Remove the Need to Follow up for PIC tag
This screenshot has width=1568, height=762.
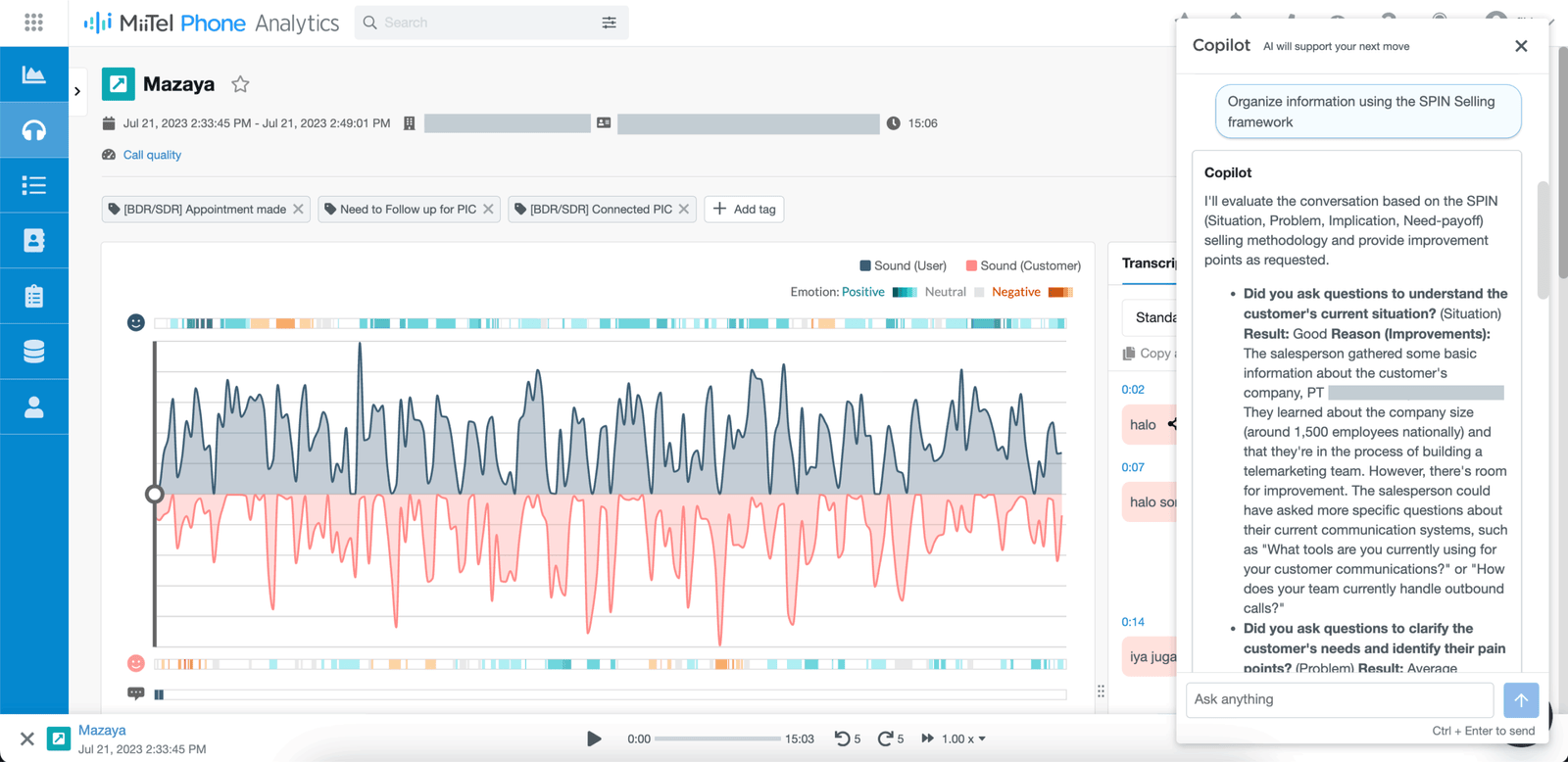(x=488, y=209)
